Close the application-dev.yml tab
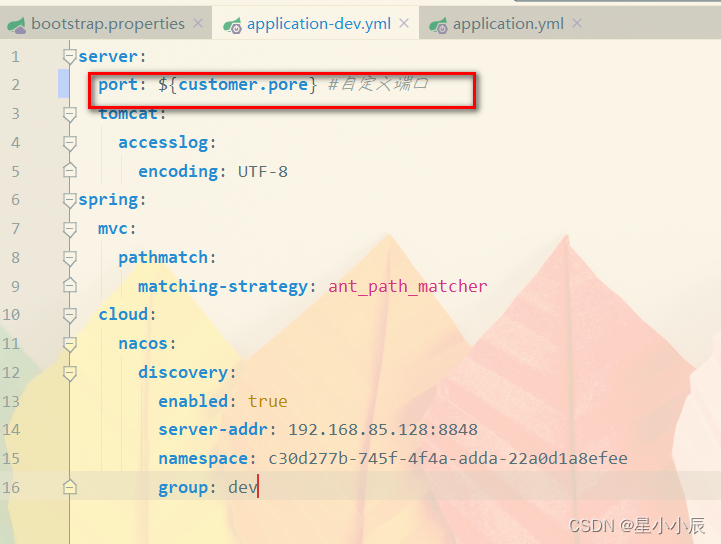Viewport: 721px width, 544px height. coord(404,23)
